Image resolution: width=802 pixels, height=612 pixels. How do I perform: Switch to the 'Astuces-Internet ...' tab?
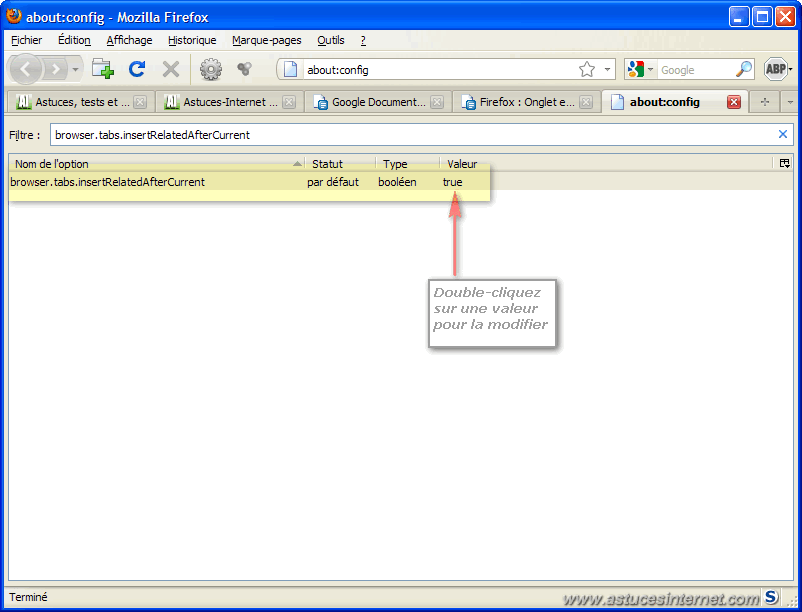(229, 102)
